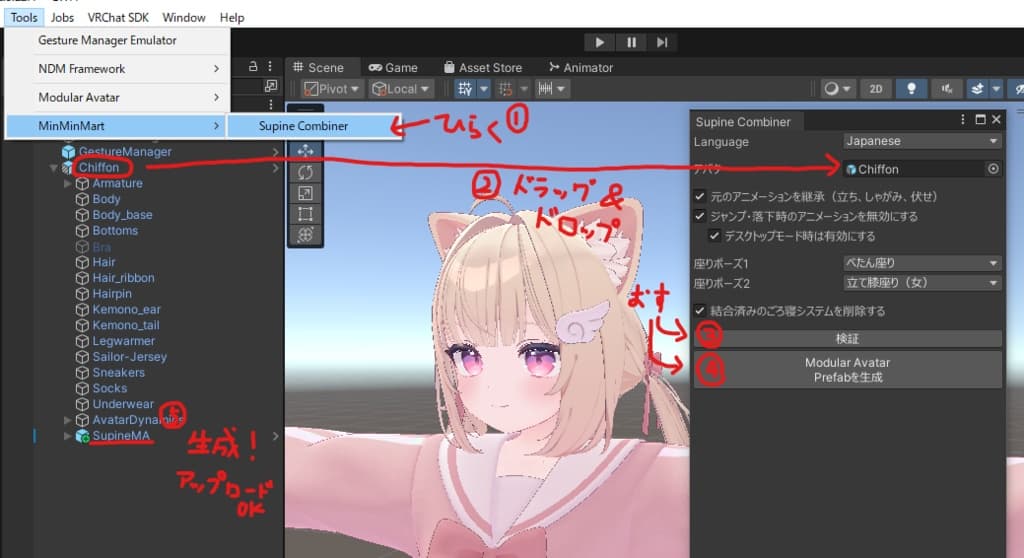1024x558 pixels.
Task: Click the draw mode sphere icon
Action: tap(831, 89)
